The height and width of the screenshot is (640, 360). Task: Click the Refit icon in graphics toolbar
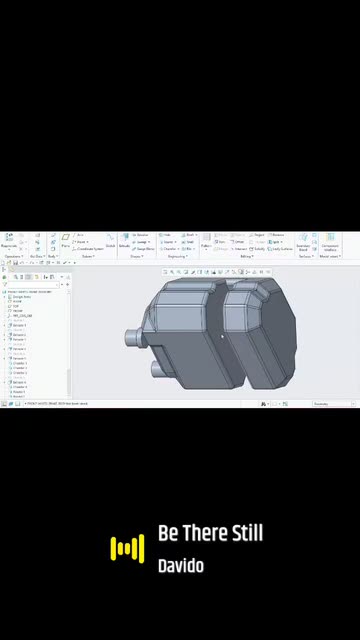coord(165,272)
